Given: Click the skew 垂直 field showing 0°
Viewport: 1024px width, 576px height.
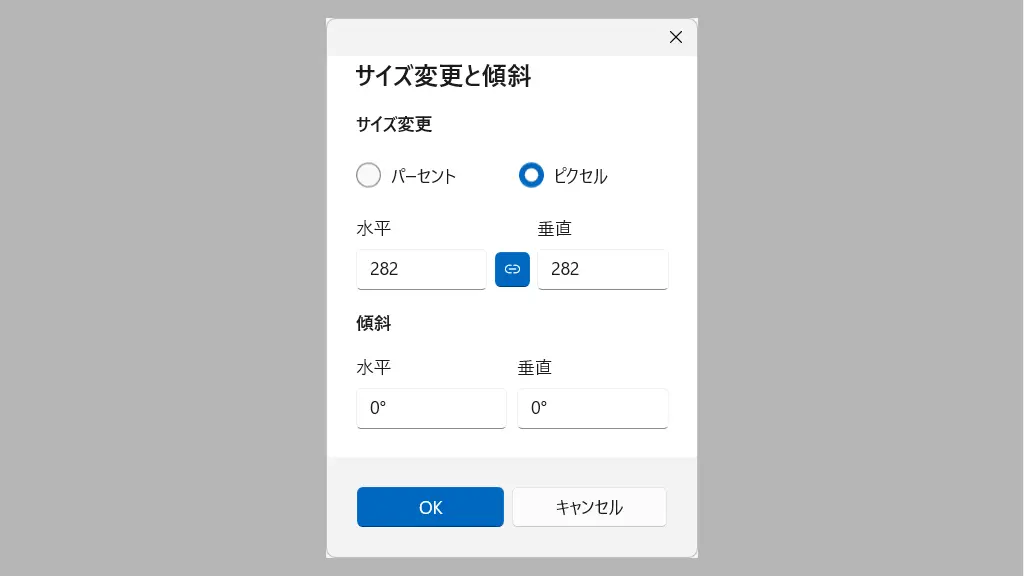Looking at the screenshot, I should pos(592,408).
